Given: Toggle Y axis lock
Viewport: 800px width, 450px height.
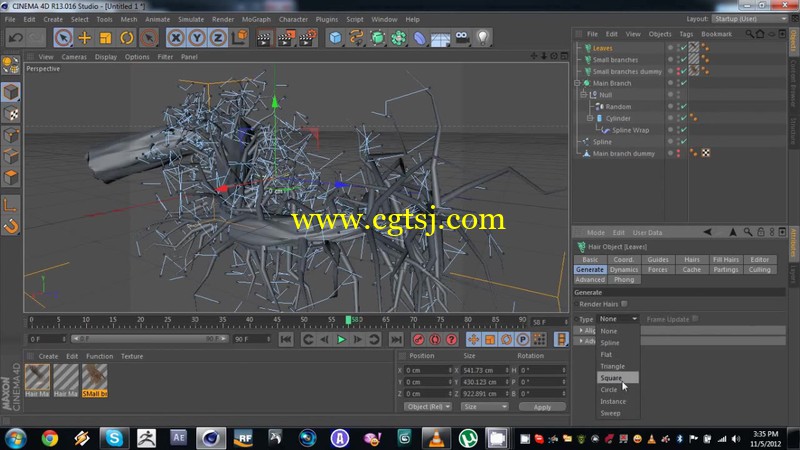Looking at the screenshot, I should point(197,38).
